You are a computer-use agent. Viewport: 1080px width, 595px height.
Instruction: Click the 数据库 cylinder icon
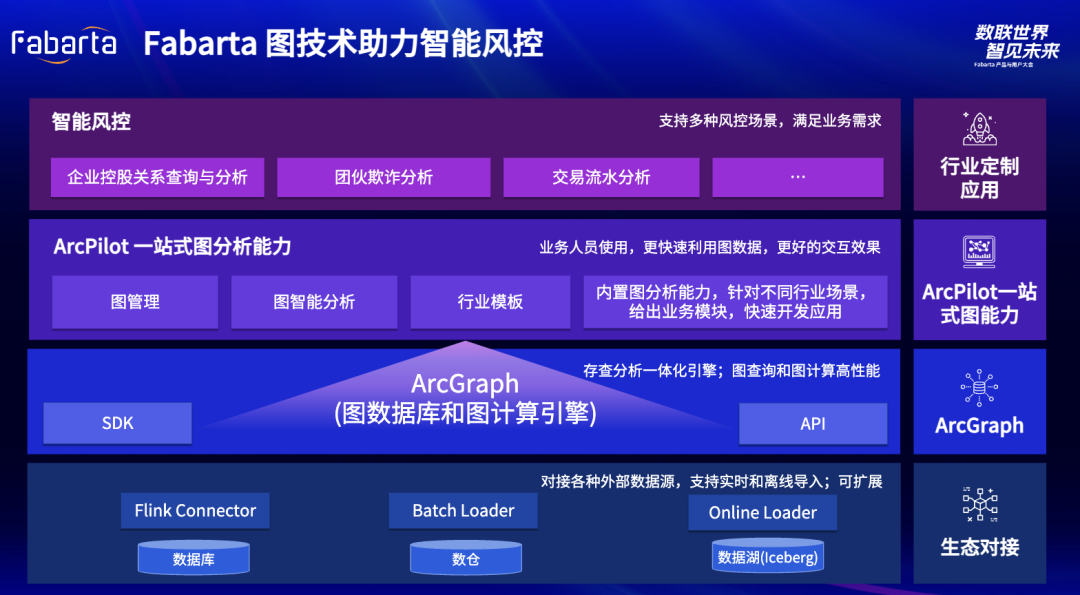tap(194, 558)
